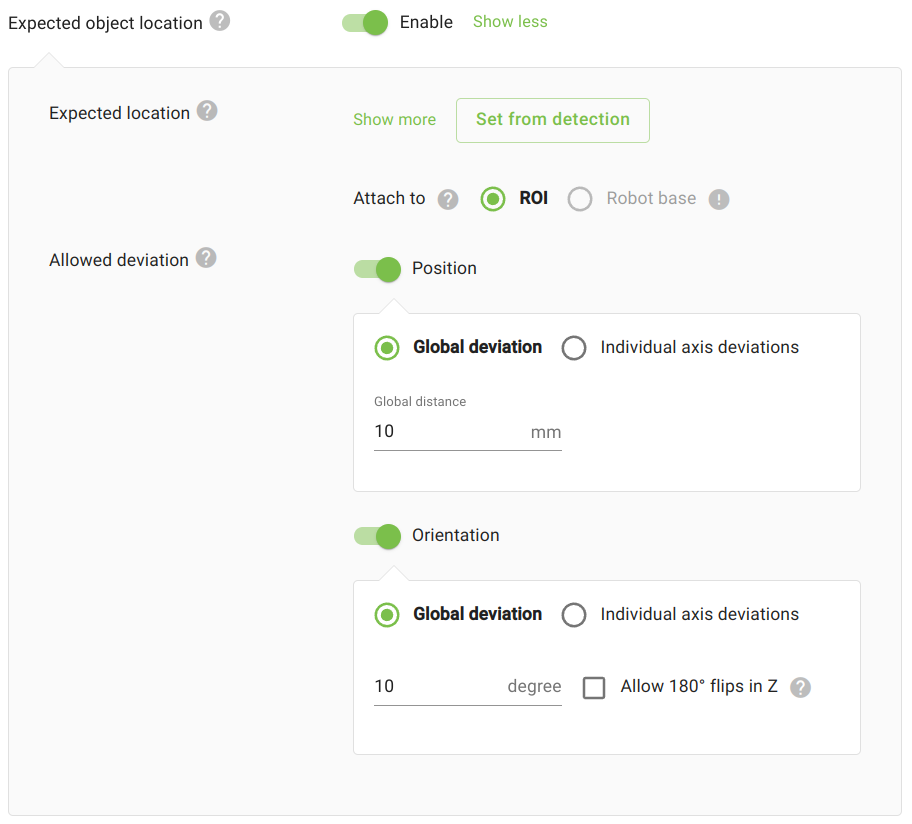Click help icon next to Allowed deviation
The image size is (912, 824).
[206, 258]
